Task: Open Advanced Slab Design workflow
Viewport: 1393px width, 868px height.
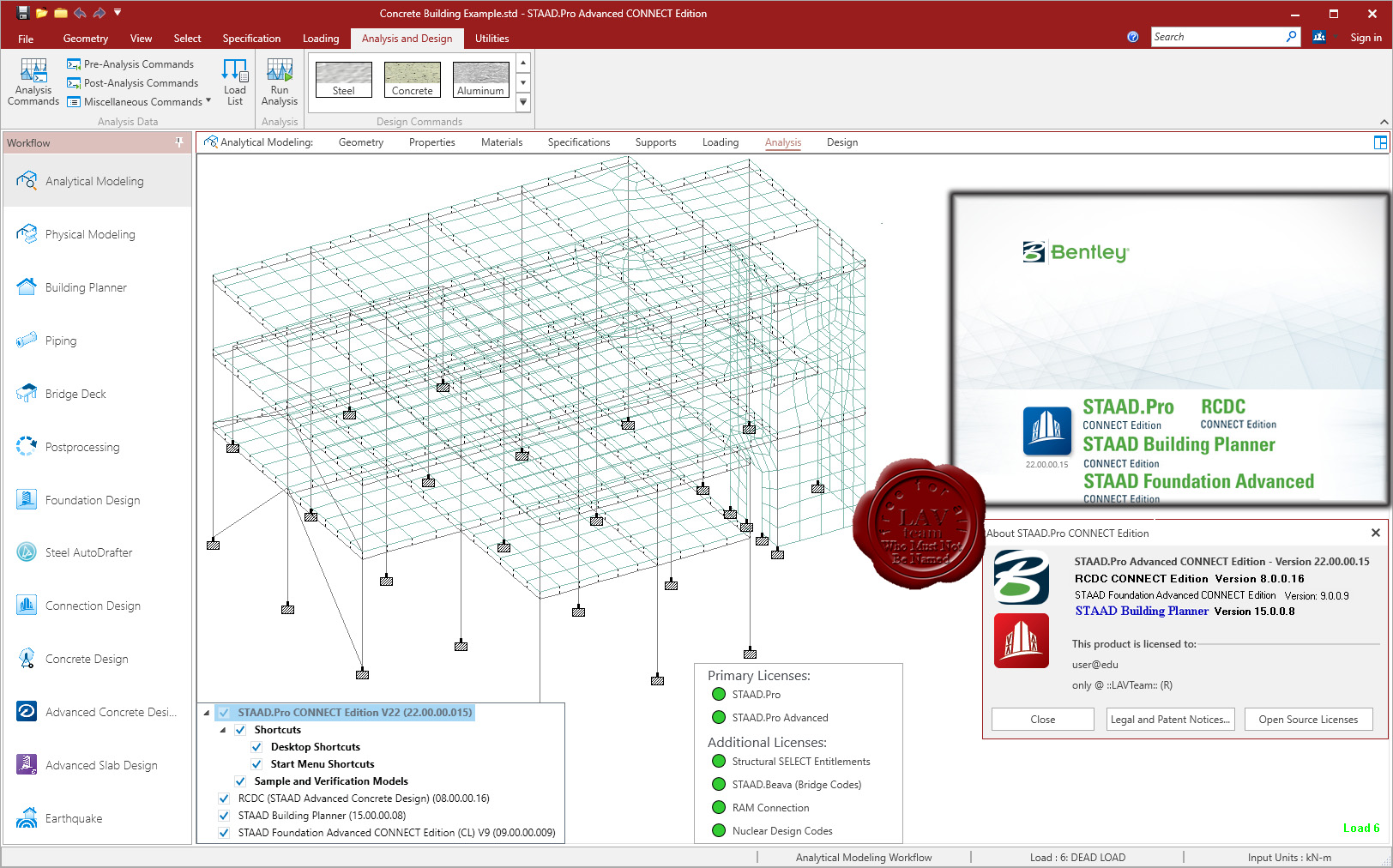Action: (x=97, y=765)
